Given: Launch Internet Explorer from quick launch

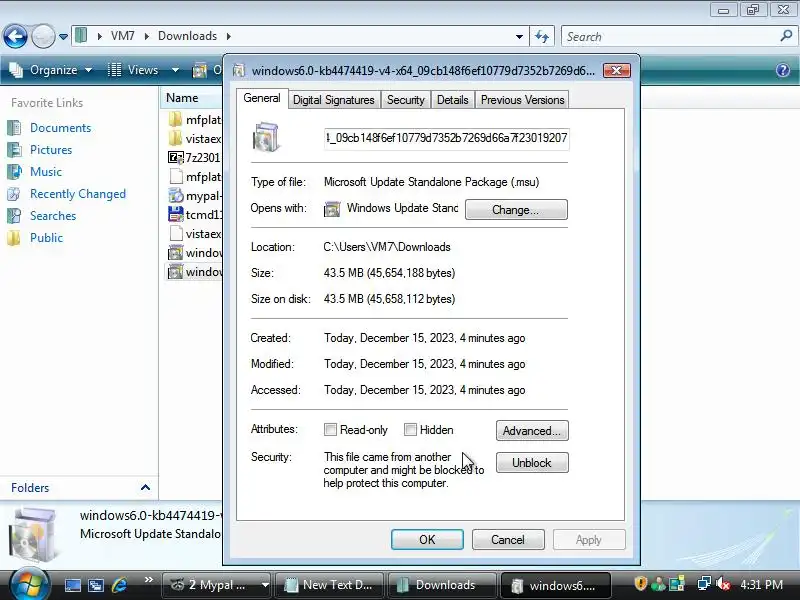Looking at the screenshot, I should pyautogui.click(x=119, y=585).
